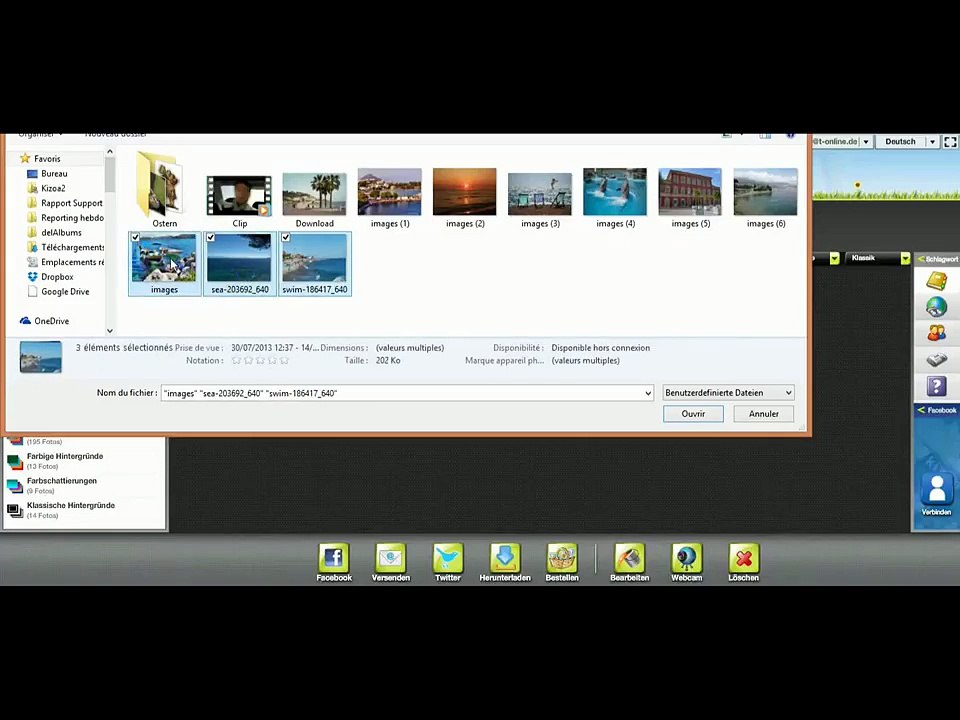Select Emplacements récents entry in sidebar
This screenshot has height=720, width=960.
click(x=66, y=262)
